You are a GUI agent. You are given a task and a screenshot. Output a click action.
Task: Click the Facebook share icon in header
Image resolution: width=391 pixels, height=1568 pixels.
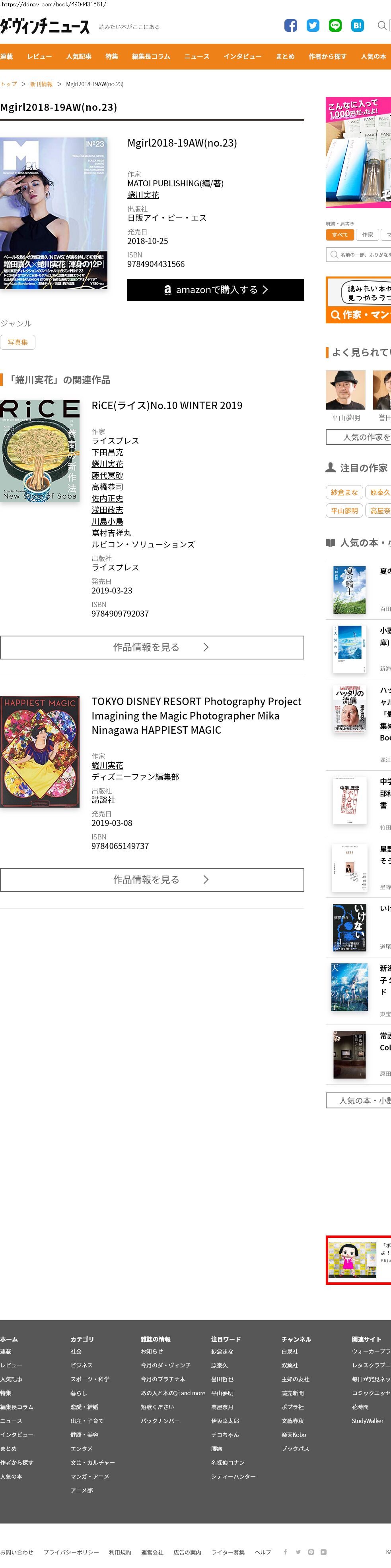point(290,25)
